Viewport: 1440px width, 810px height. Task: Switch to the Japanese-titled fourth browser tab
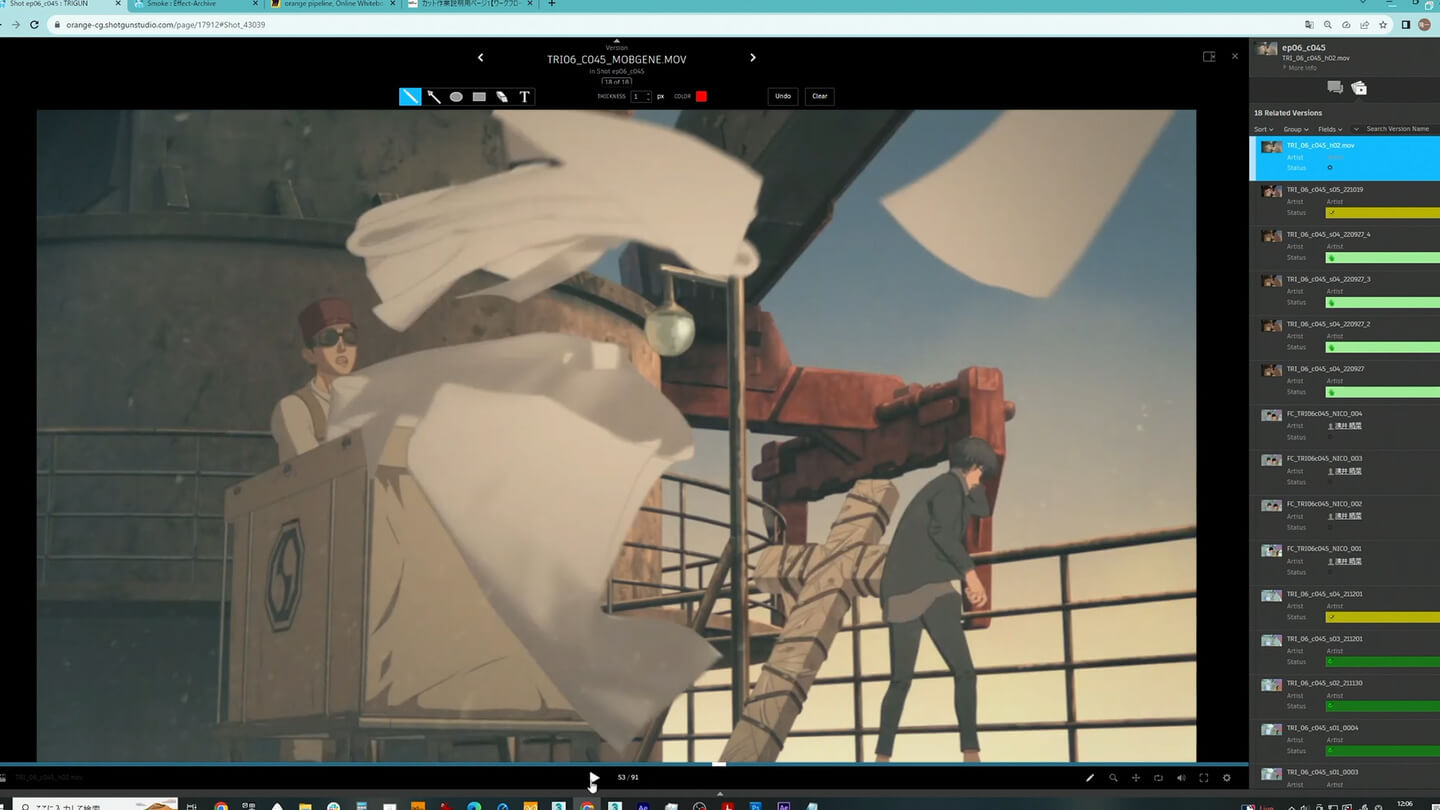[x=470, y=4]
